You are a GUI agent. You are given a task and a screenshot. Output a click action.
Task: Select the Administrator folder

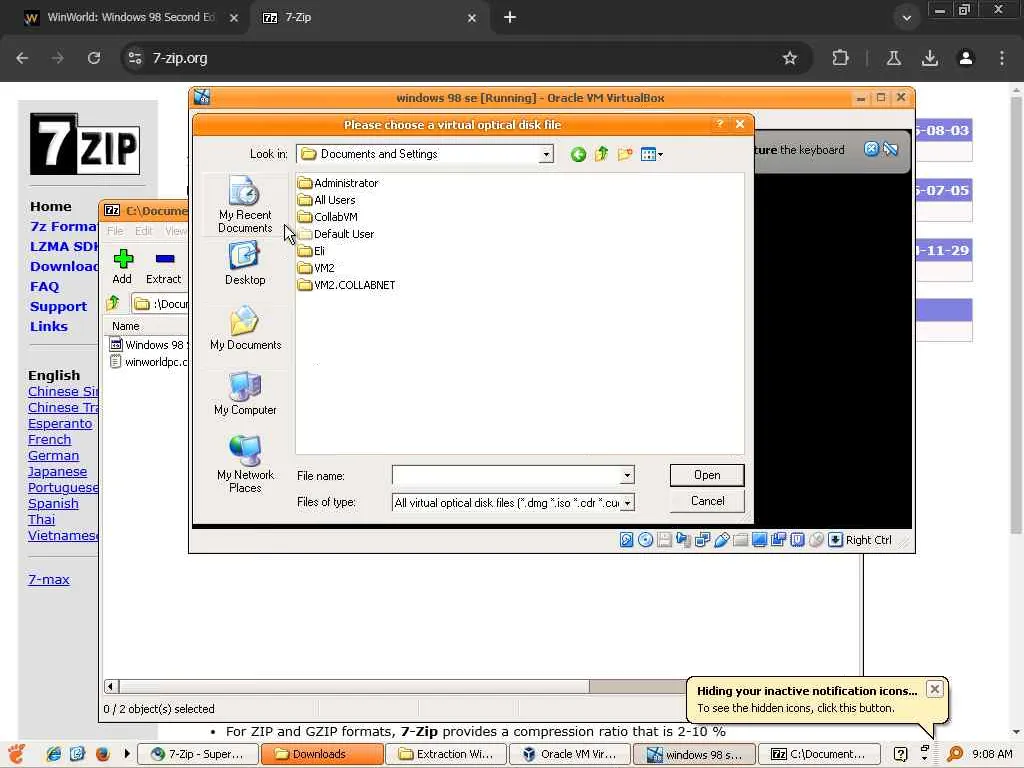click(338, 183)
